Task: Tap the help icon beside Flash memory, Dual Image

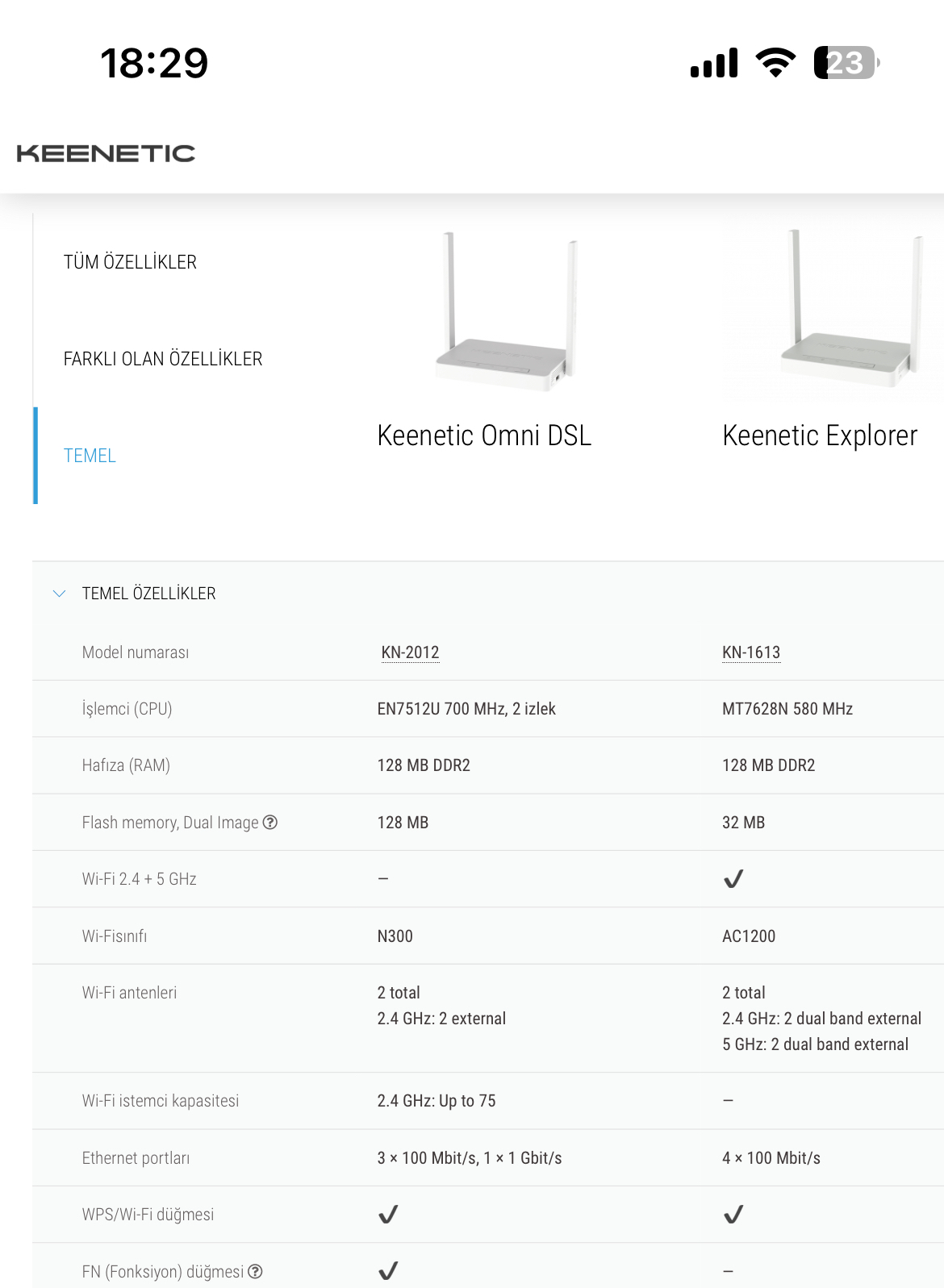Action: click(270, 822)
